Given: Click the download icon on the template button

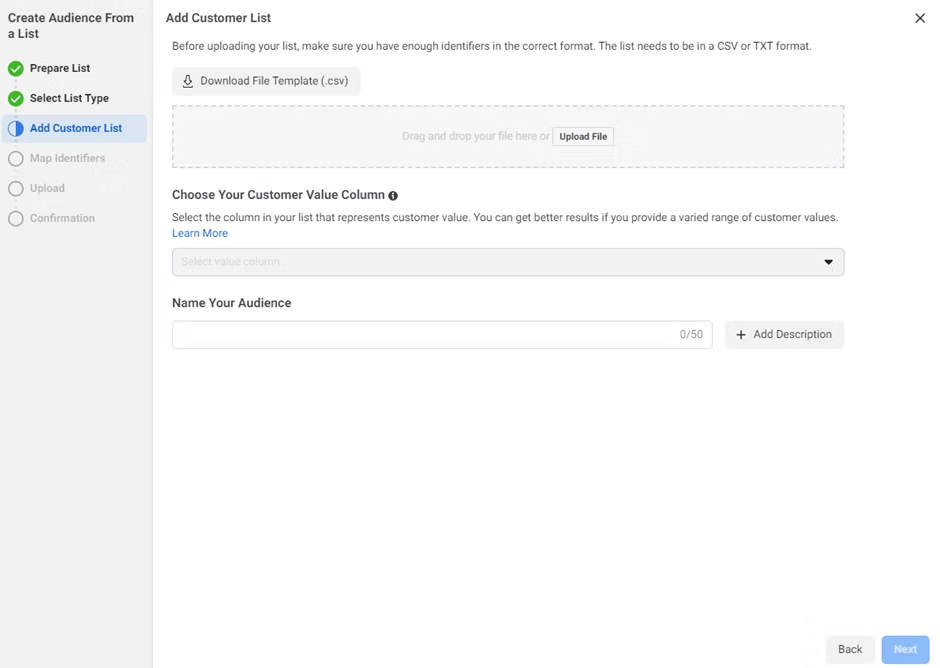Looking at the screenshot, I should [188, 81].
